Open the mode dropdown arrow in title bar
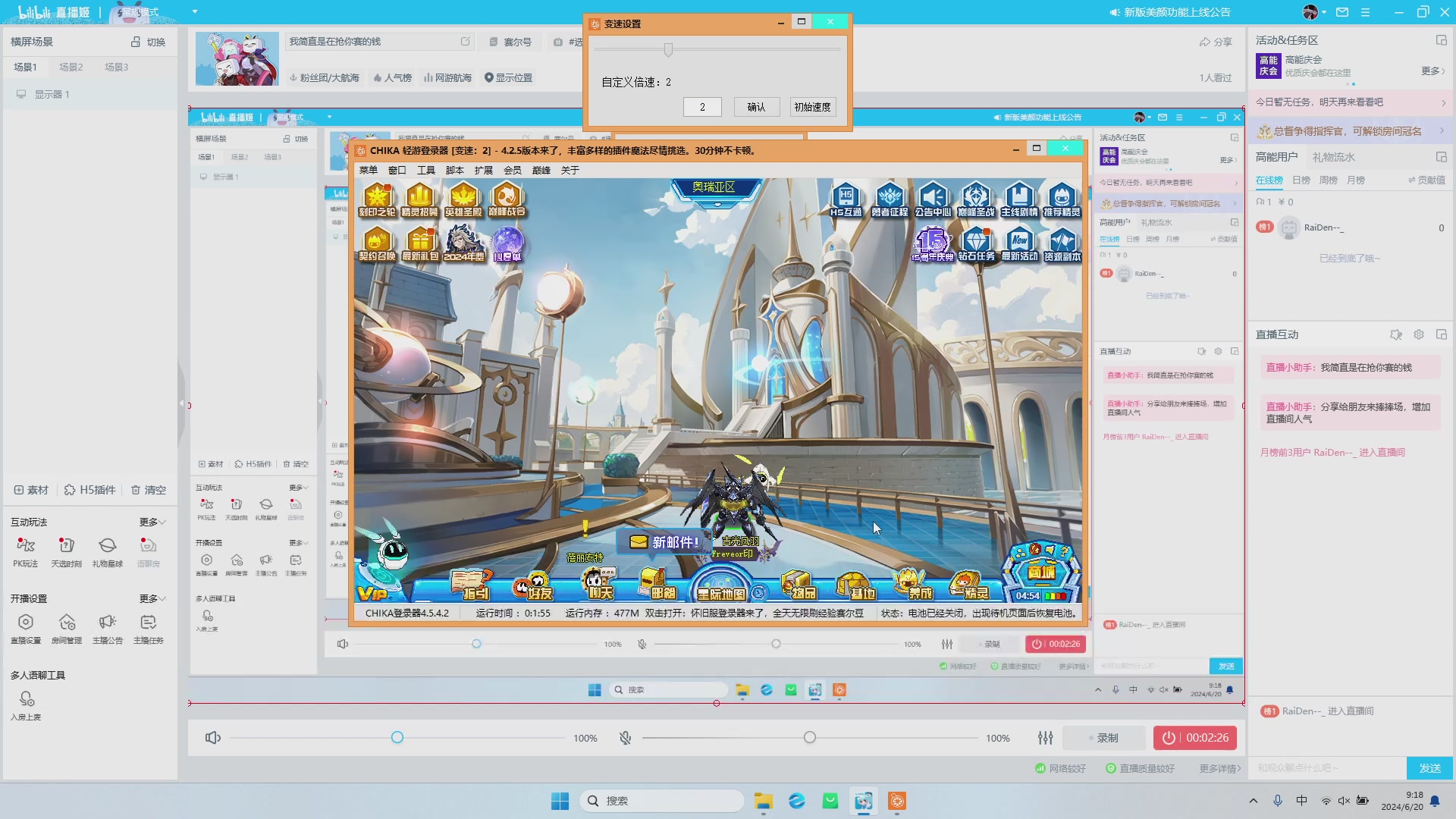 coord(195,11)
